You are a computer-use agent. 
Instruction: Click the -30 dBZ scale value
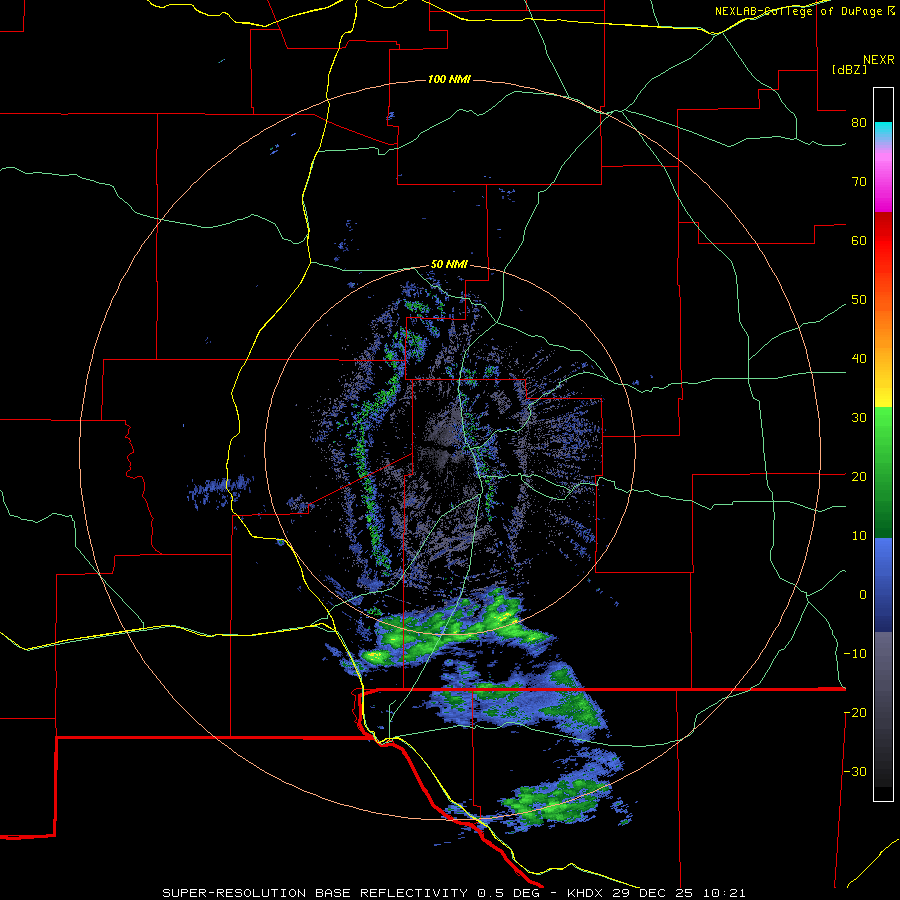click(855, 771)
